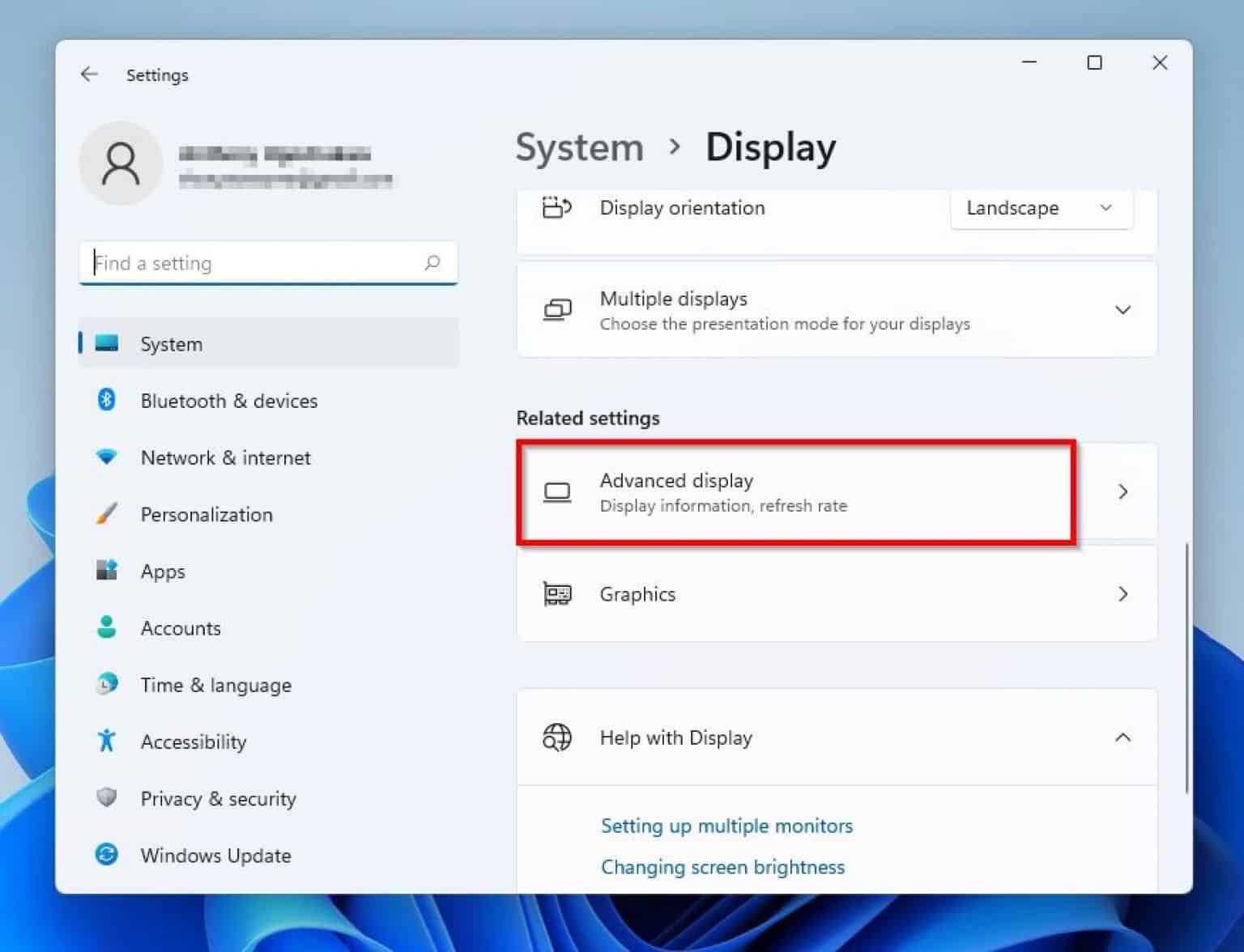Open Bluetooth & devices settings

click(x=268, y=400)
